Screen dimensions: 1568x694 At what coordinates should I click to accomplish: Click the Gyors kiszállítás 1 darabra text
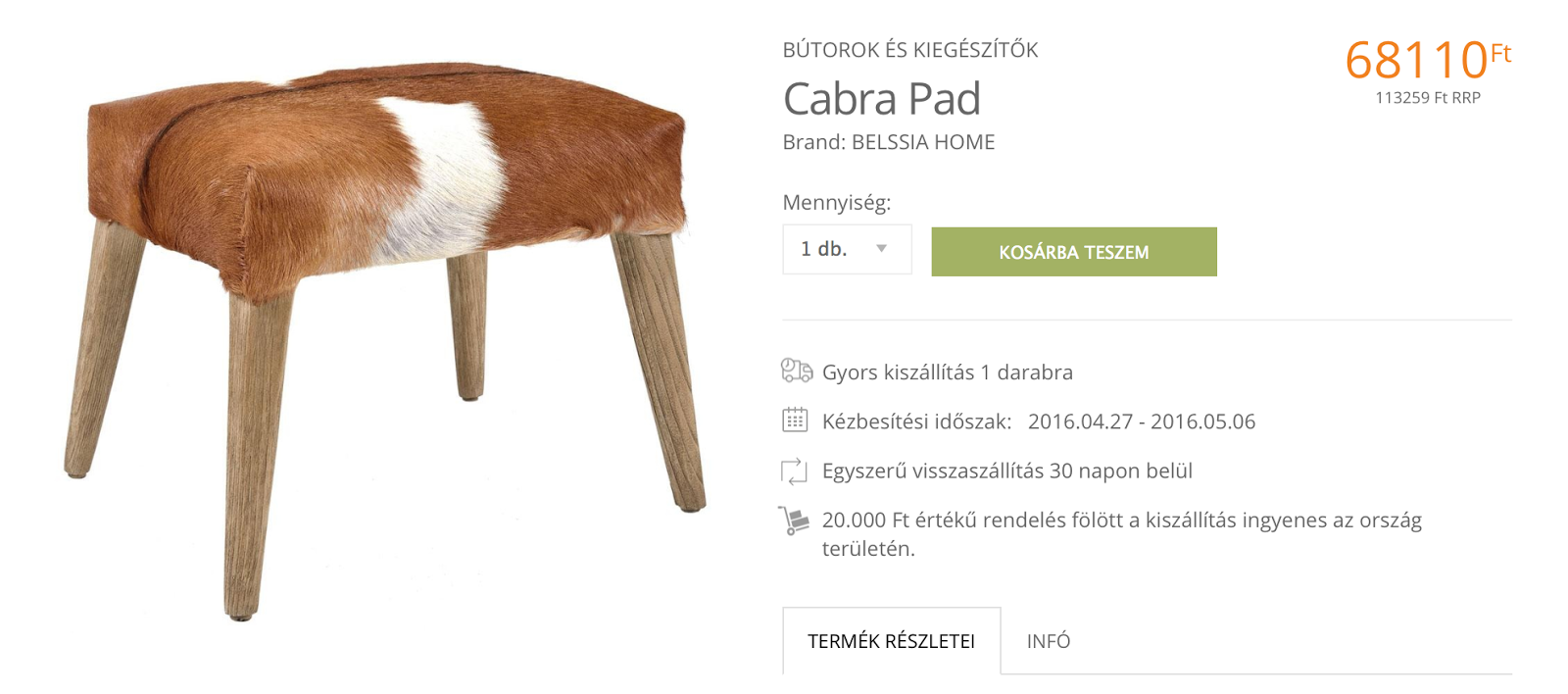tap(948, 372)
